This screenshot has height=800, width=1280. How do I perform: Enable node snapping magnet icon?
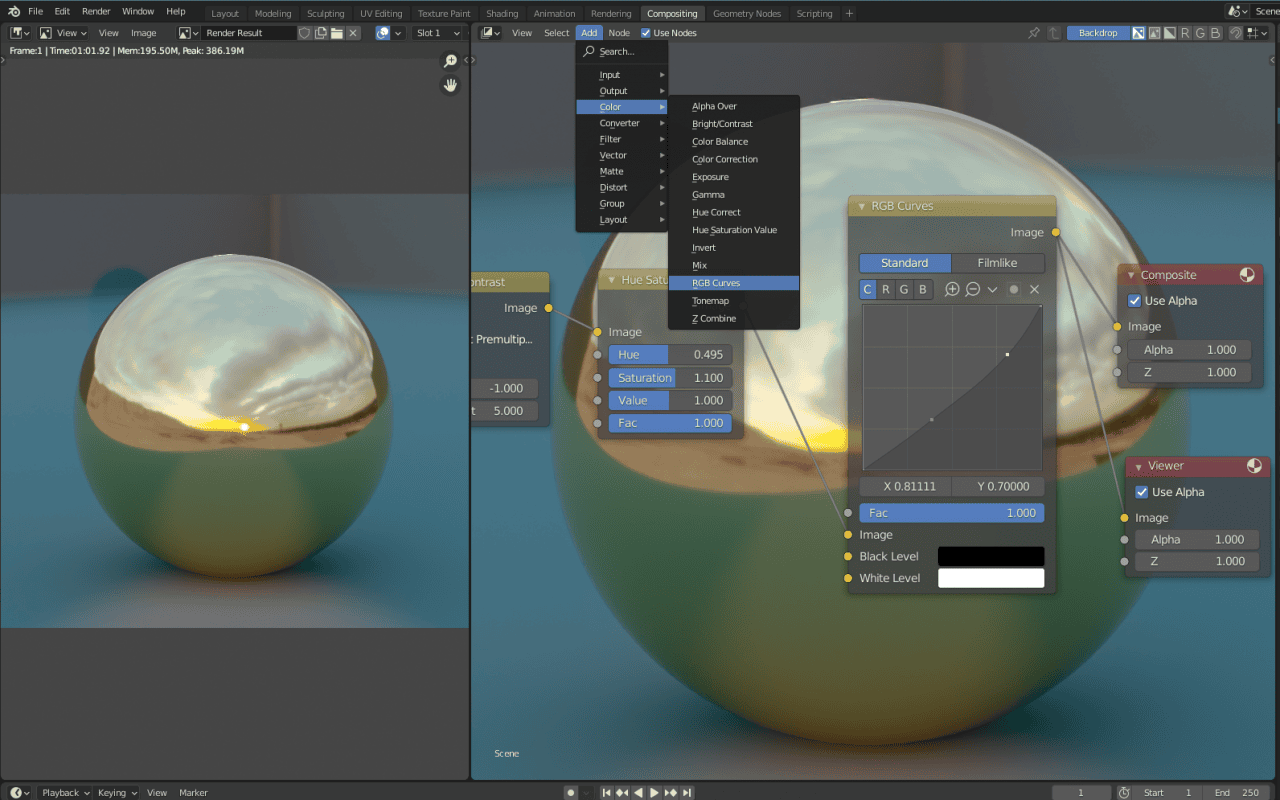[1234, 32]
